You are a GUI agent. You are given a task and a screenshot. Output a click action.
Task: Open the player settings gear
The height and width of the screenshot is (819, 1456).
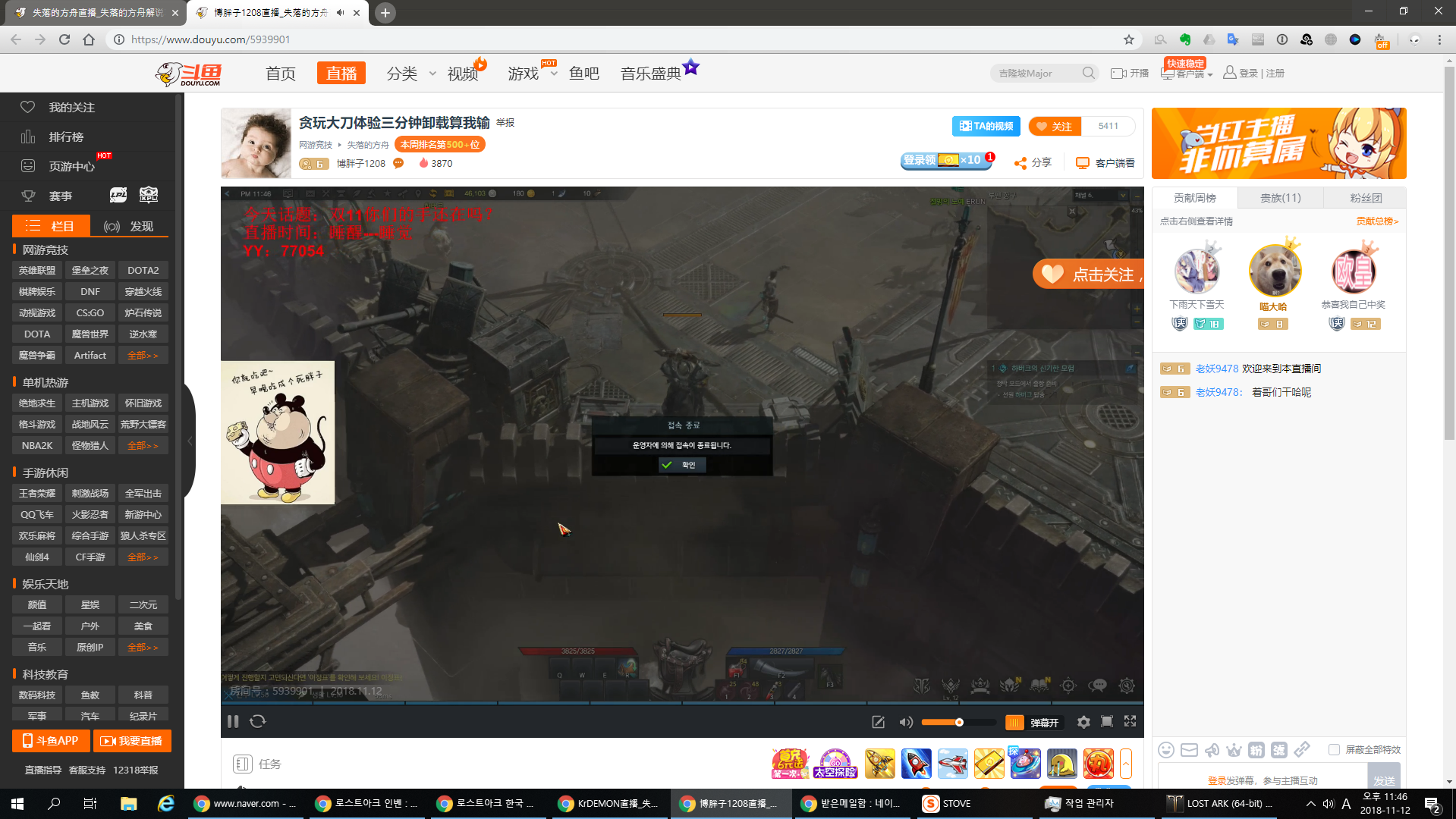pyautogui.click(x=1083, y=722)
